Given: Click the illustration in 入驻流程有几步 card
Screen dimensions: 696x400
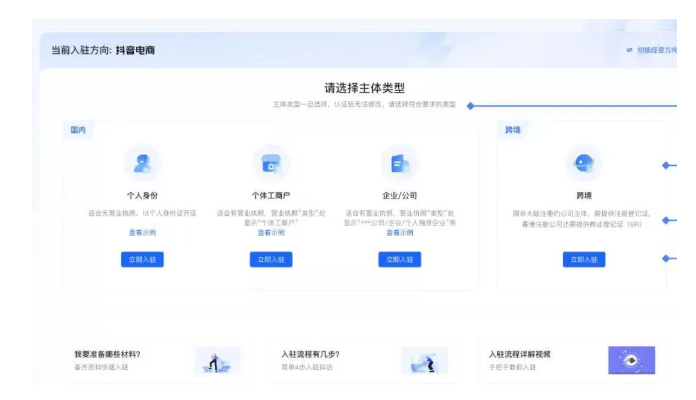Looking at the screenshot, I should coord(424,361).
